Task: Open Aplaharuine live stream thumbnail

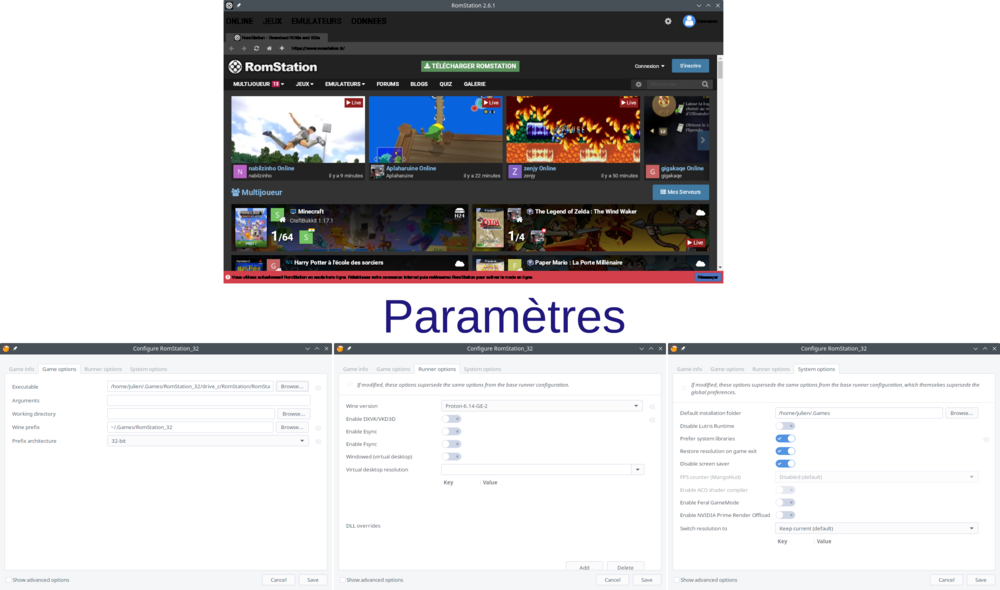Action: pos(436,129)
